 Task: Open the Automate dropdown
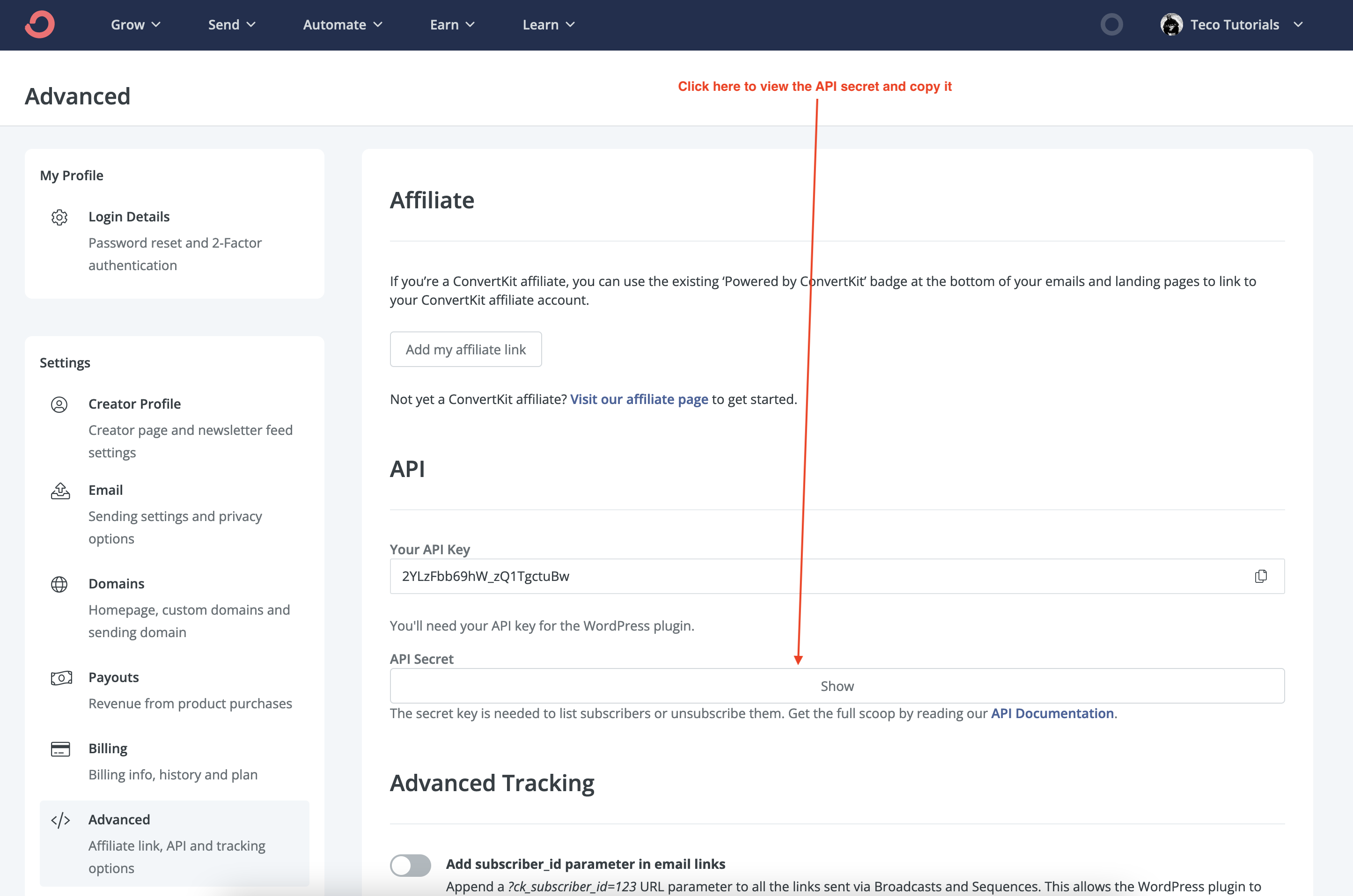[x=342, y=24]
